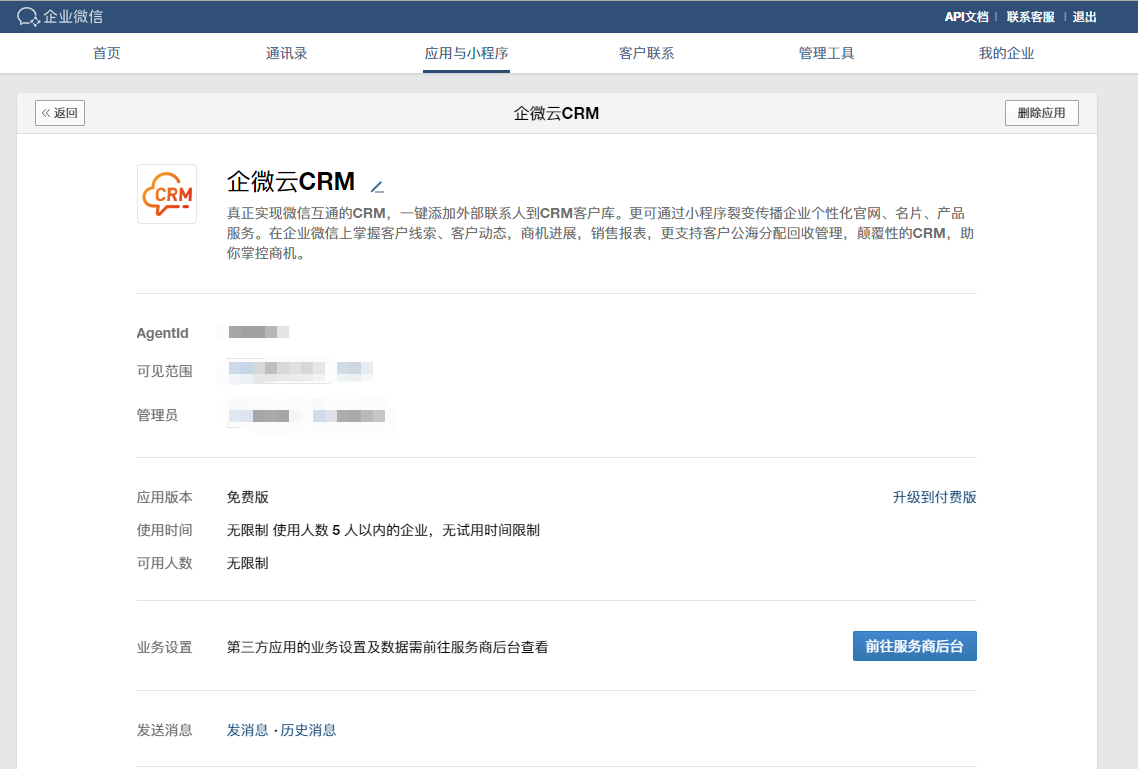Click the blurred 可见范围 value
This screenshot has height=769, width=1138.
[x=300, y=369]
